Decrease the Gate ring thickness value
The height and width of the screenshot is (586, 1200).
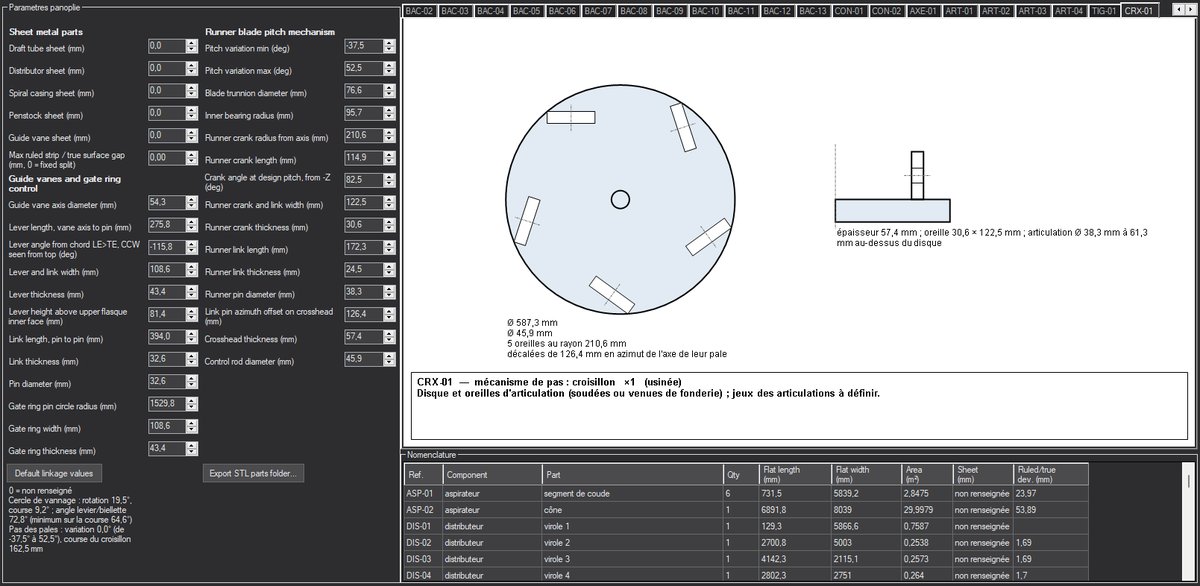point(192,453)
